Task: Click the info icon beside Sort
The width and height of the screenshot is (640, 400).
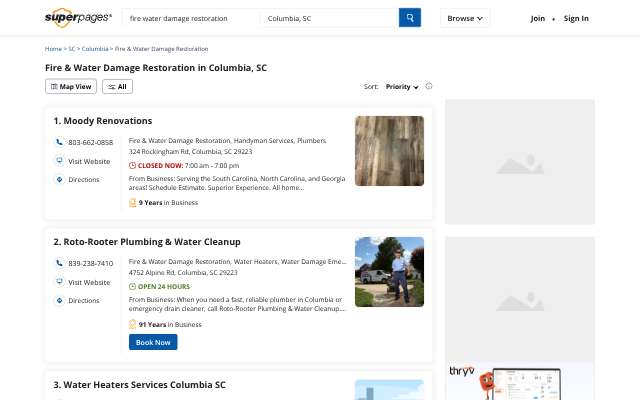Action: click(429, 86)
